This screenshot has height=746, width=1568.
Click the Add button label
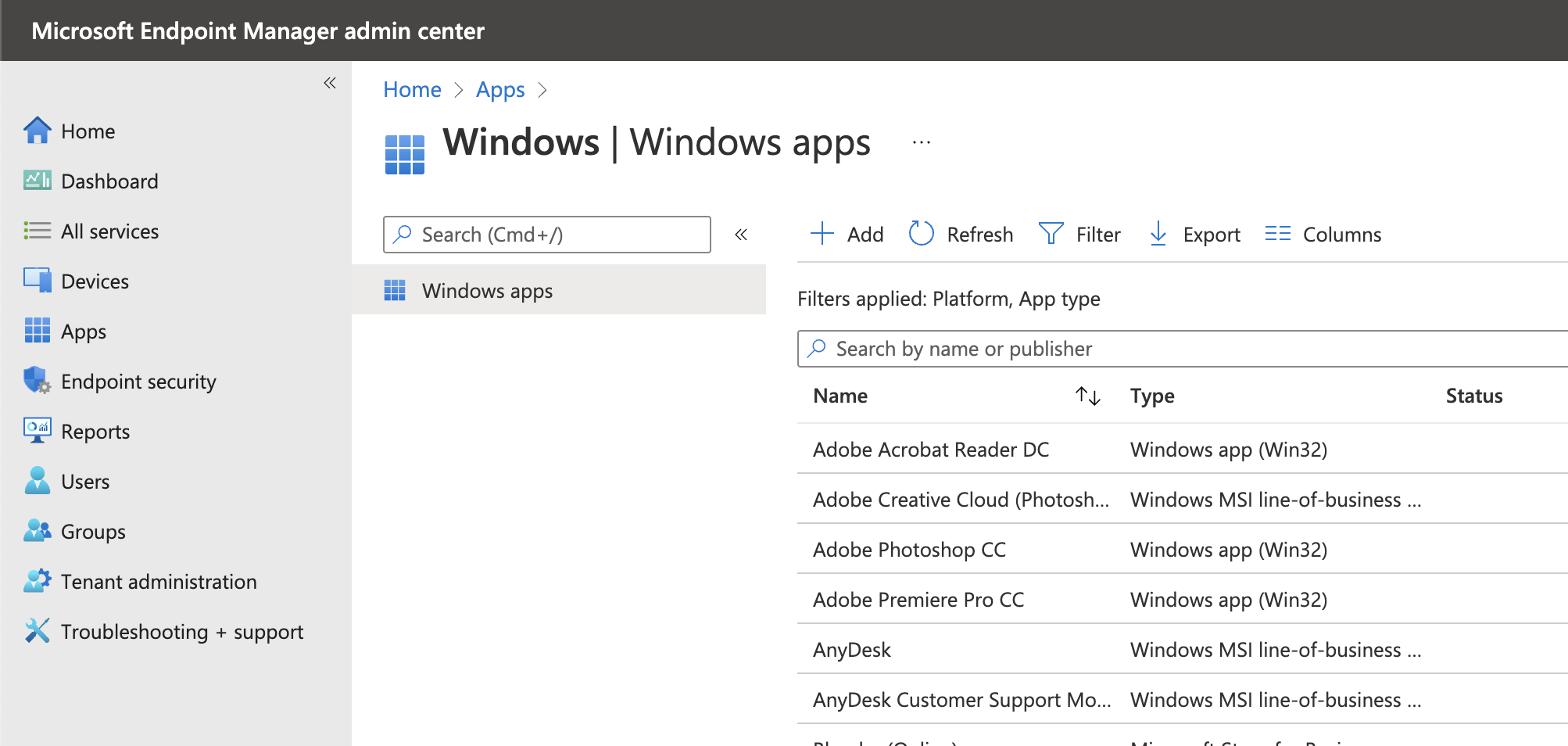pos(865,235)
